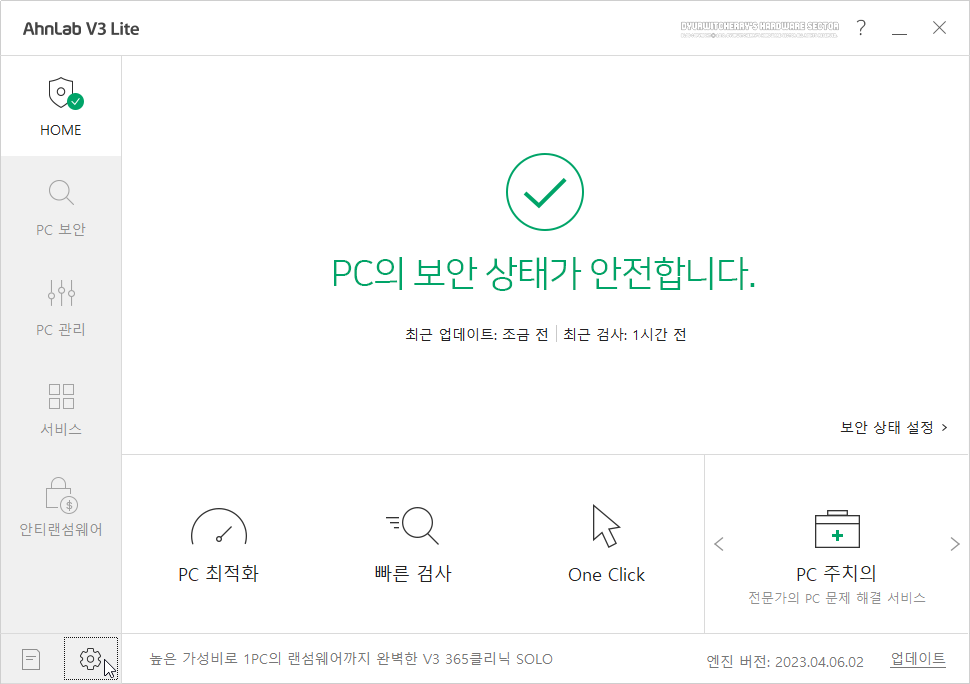970x684 pixels.
Task: Show next service card with right chevron
Action: pyautogui.click(x=955, y=544)
